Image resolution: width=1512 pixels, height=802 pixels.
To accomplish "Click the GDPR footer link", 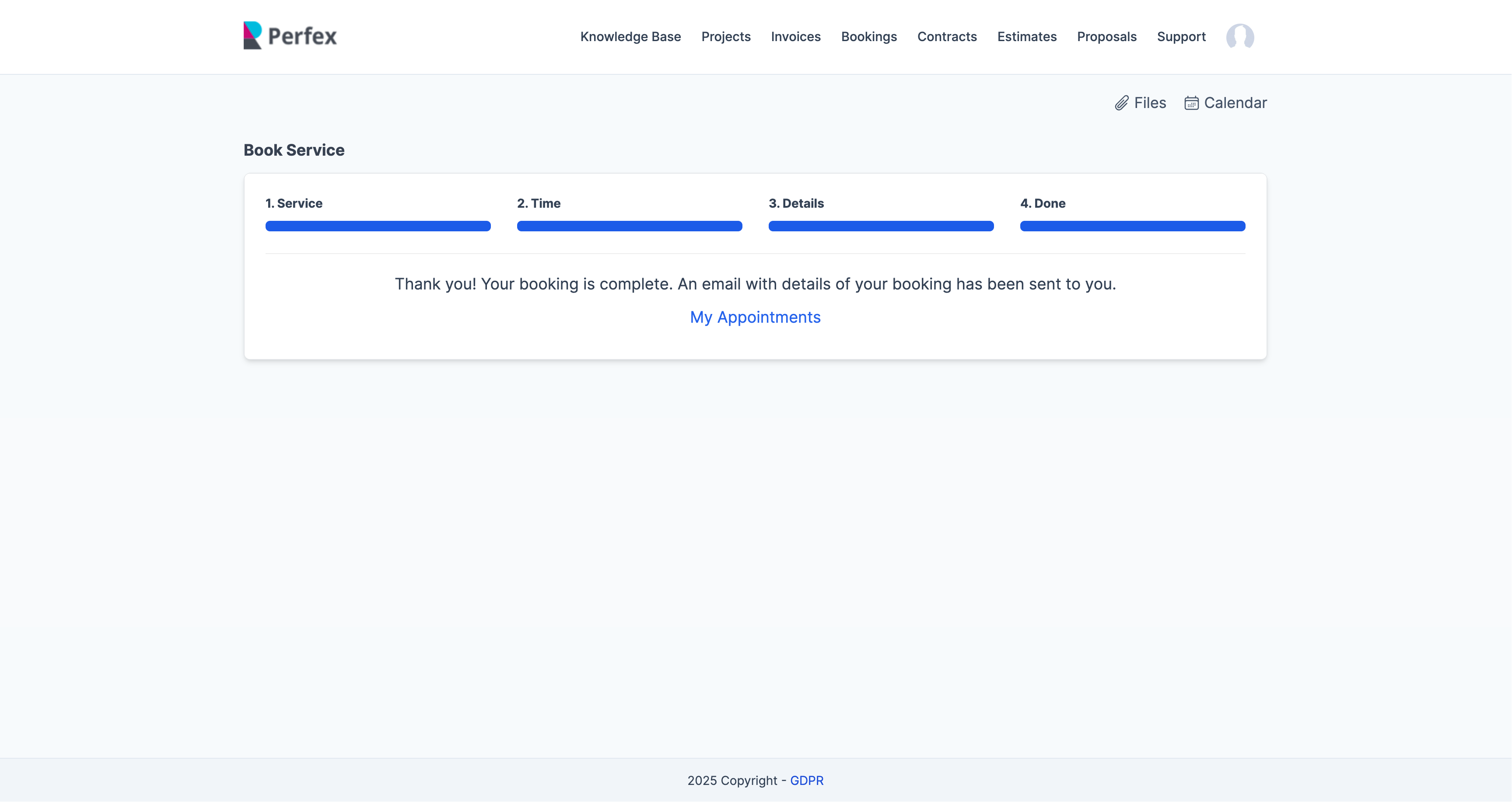I will click(806, 780).
